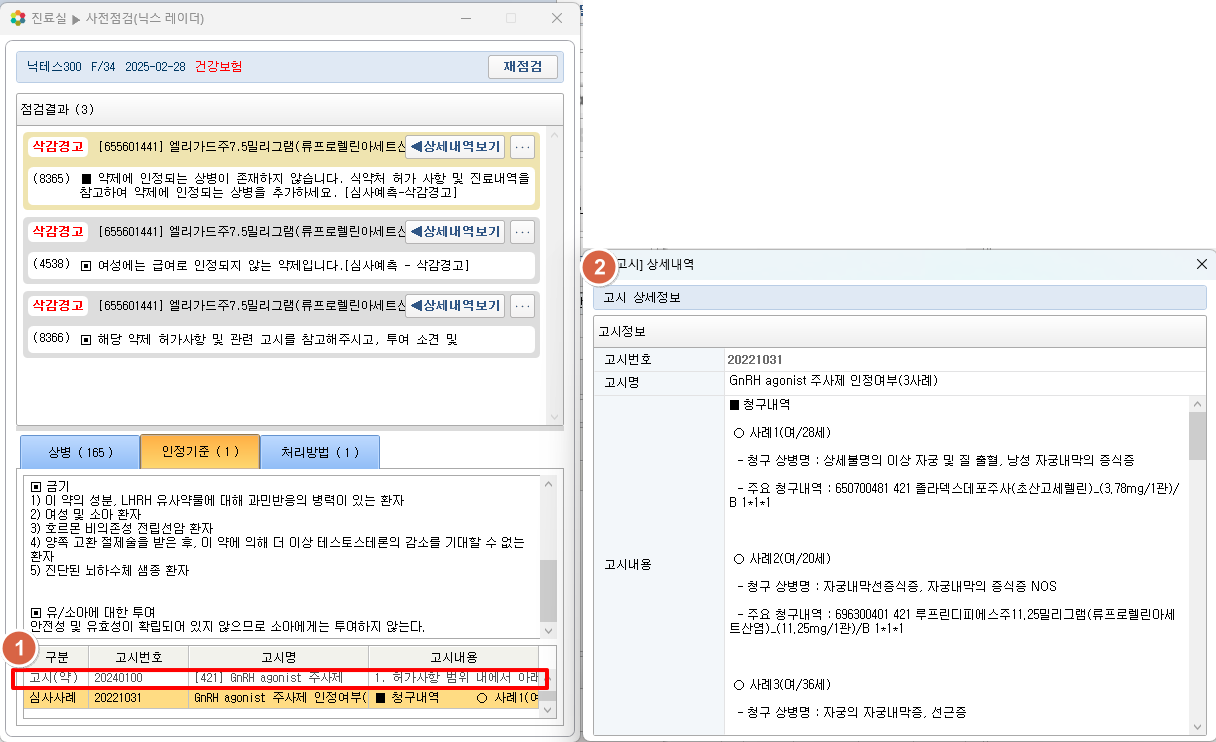Screen dimensions: 1216x742
Task: Click the 재점검 button
Action: (x=523, y=67)
